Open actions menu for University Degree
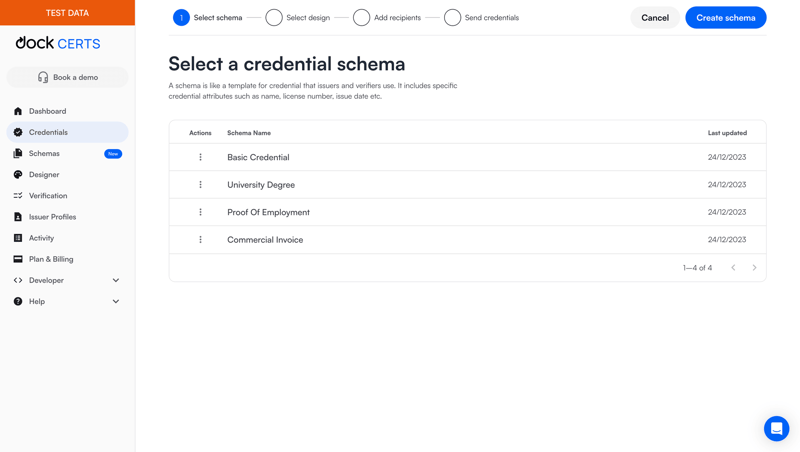This screenshot has height=452, width=800. pos(200,185)
